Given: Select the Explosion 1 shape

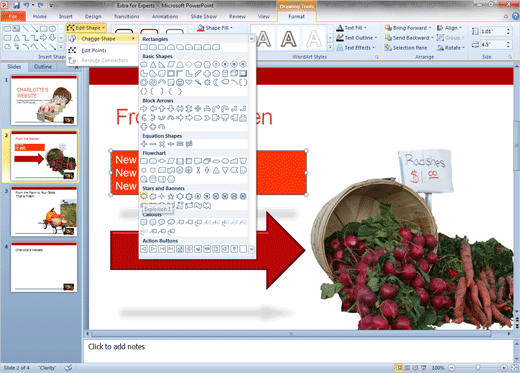Looking at the screenshot, I should (x=144, y=196).
